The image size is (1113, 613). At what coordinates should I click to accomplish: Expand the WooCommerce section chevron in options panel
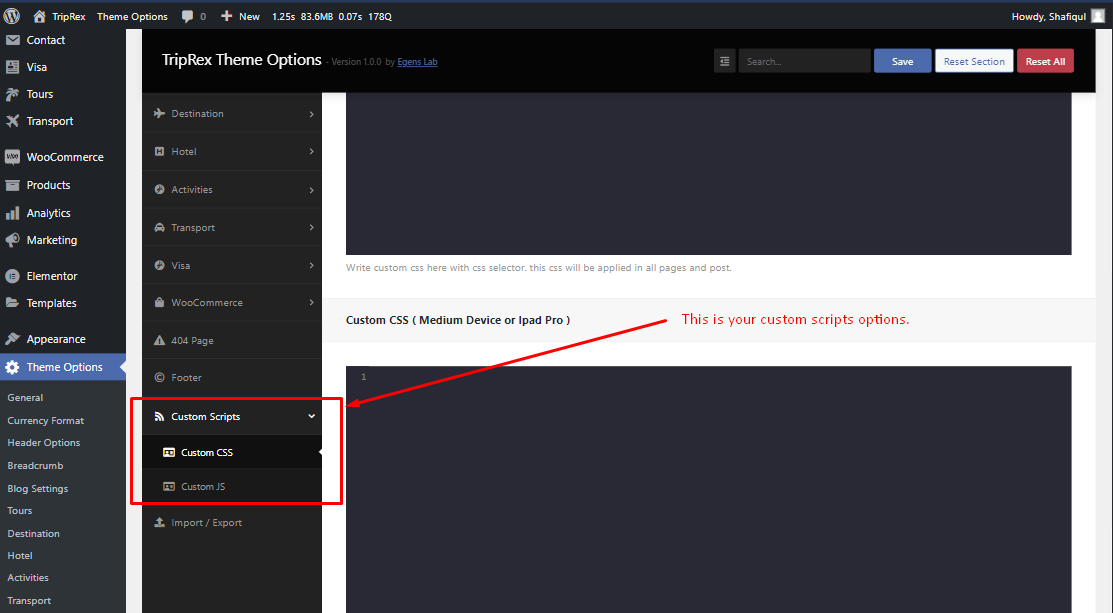[312, 303]
